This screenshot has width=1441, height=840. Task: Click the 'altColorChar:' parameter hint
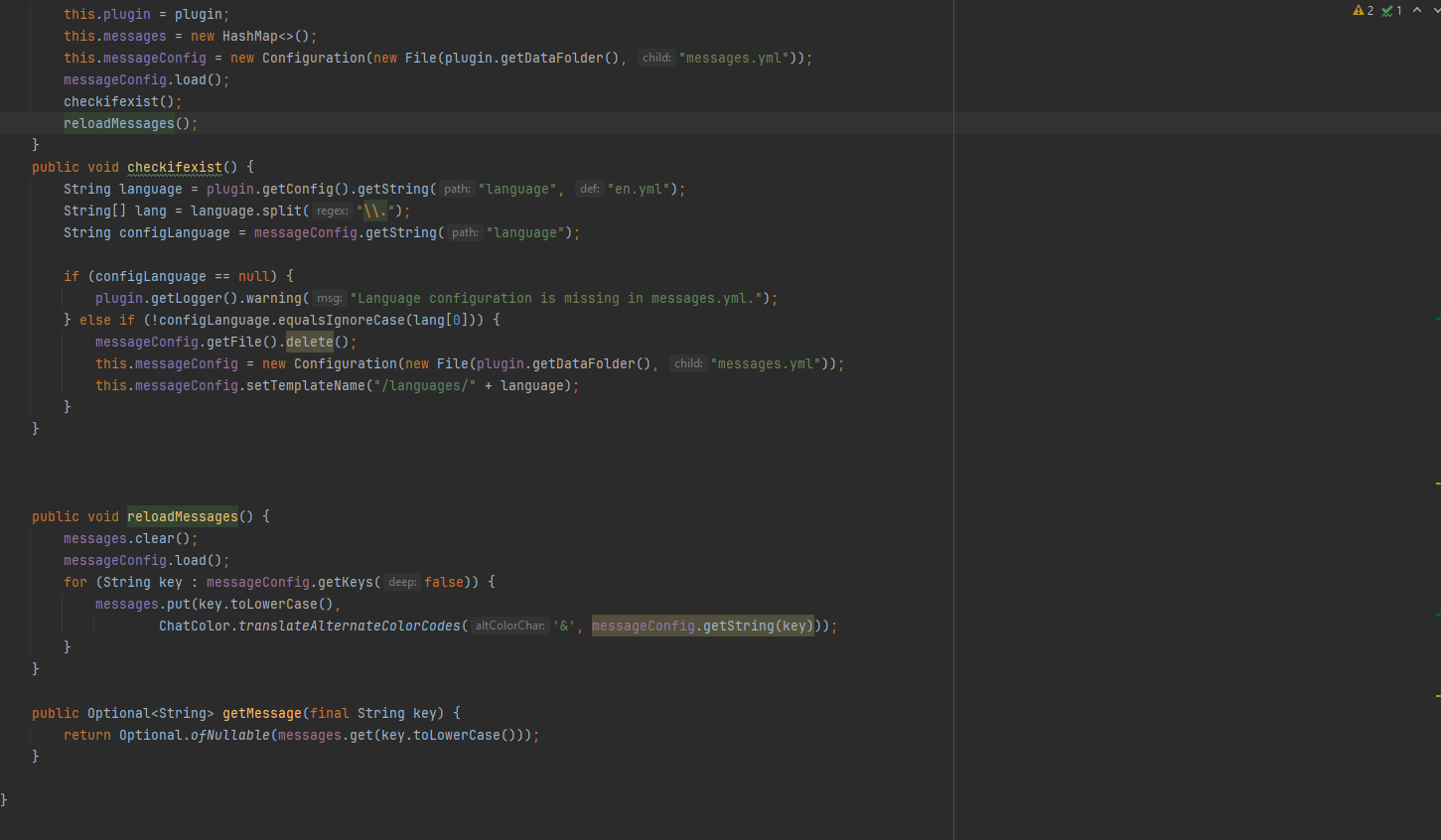coord(510,626)
